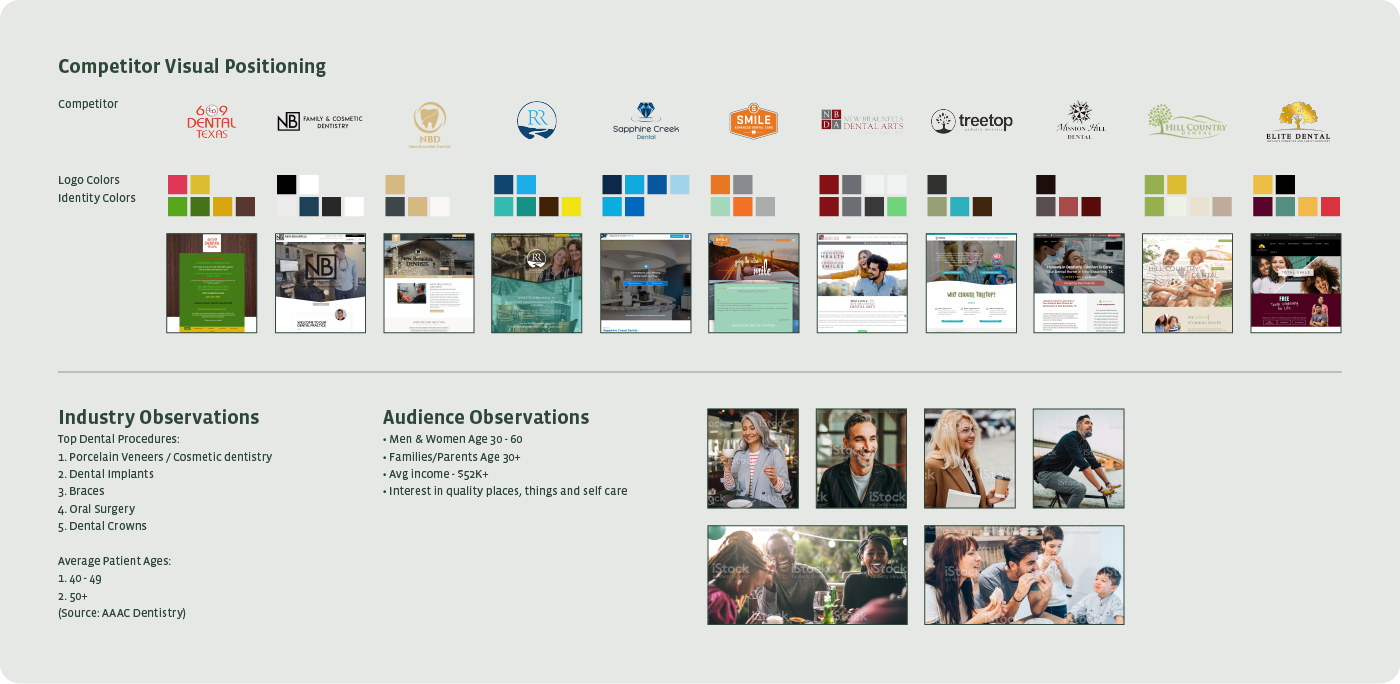Select the Porcelain Veneers / Cosmetic dentistry line
1400x684 pixels.
click(165, 457)
